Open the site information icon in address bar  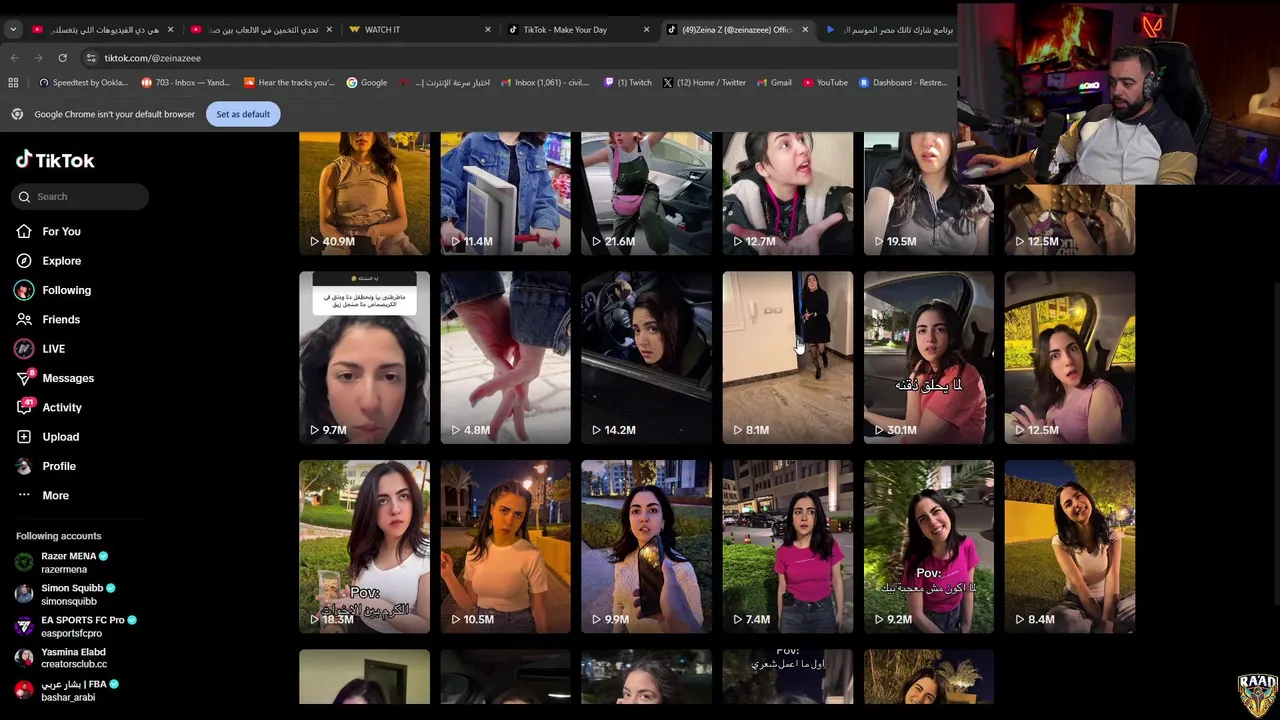[x=91, y=58]
